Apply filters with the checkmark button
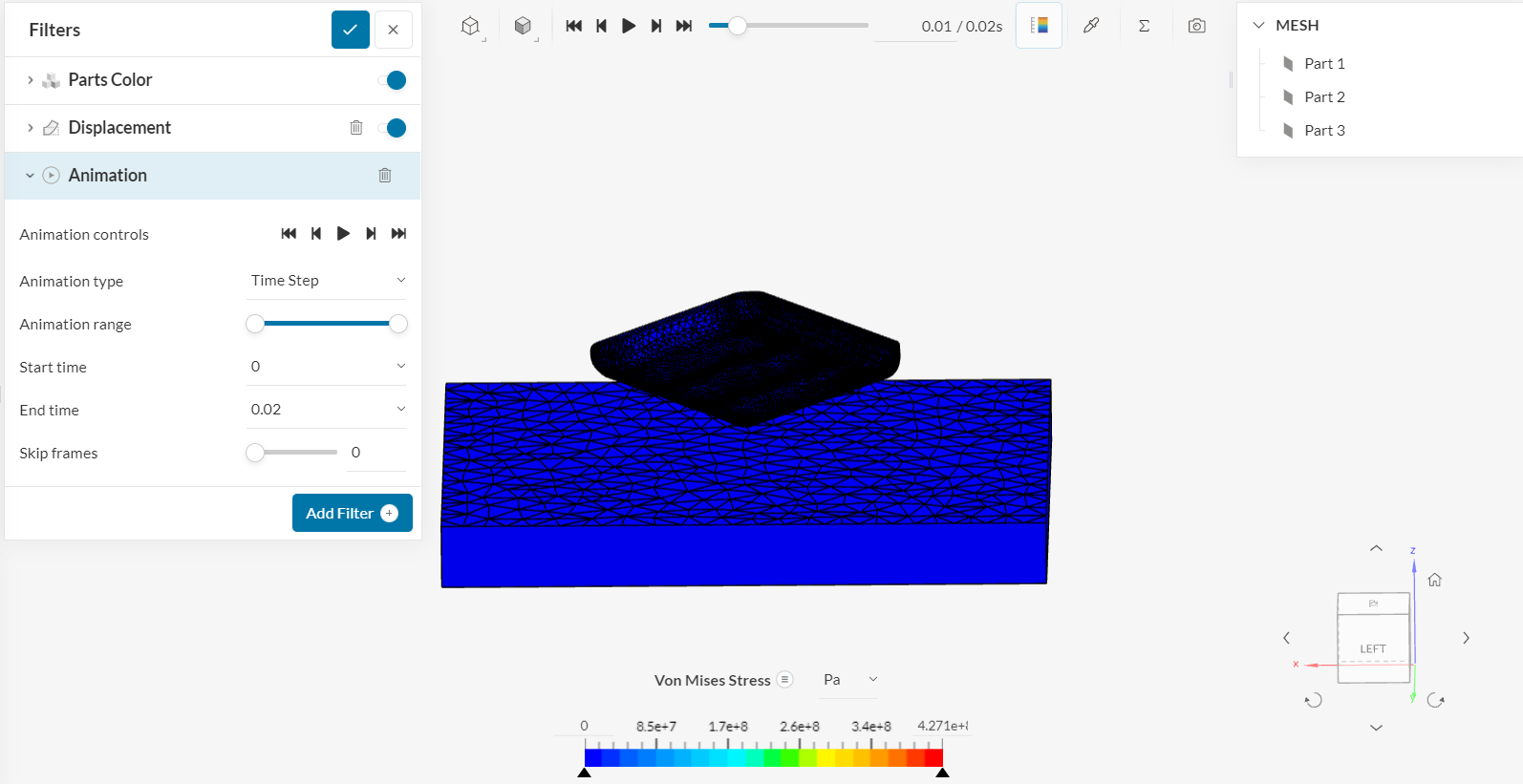 (351, 30)
